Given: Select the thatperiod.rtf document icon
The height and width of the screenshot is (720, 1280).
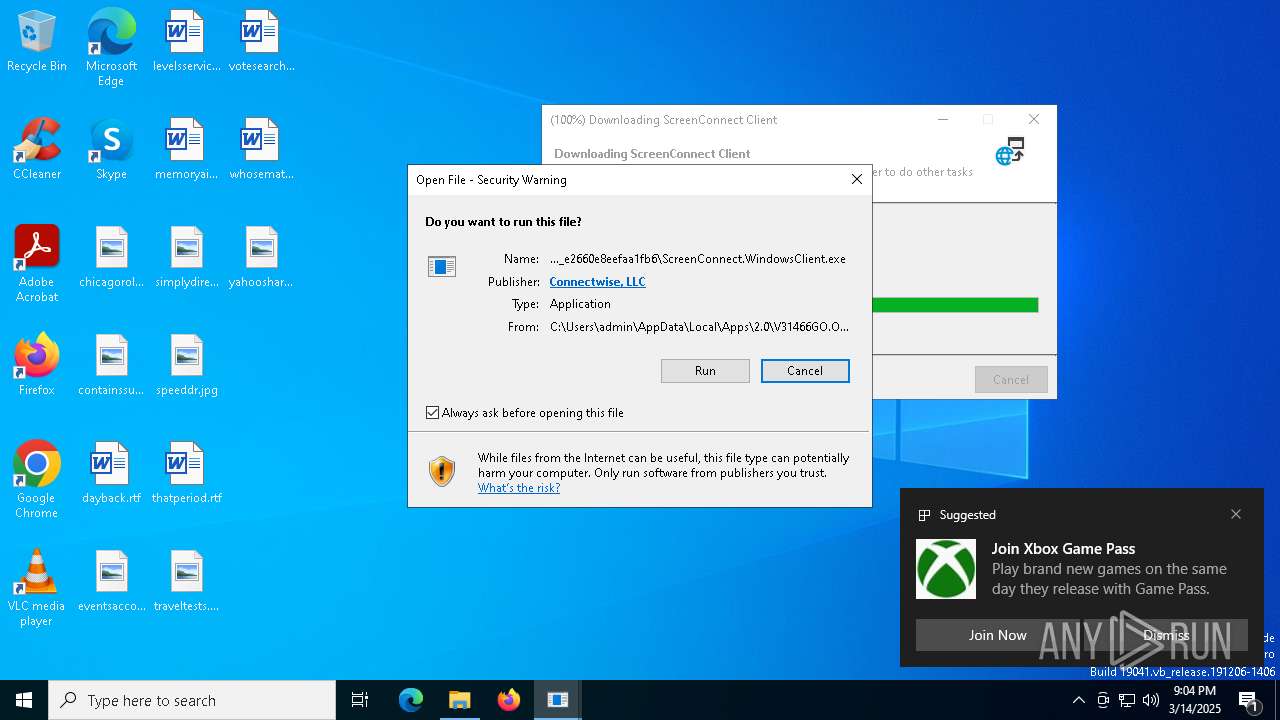Looking at the screenshot, I should point(186,474).
